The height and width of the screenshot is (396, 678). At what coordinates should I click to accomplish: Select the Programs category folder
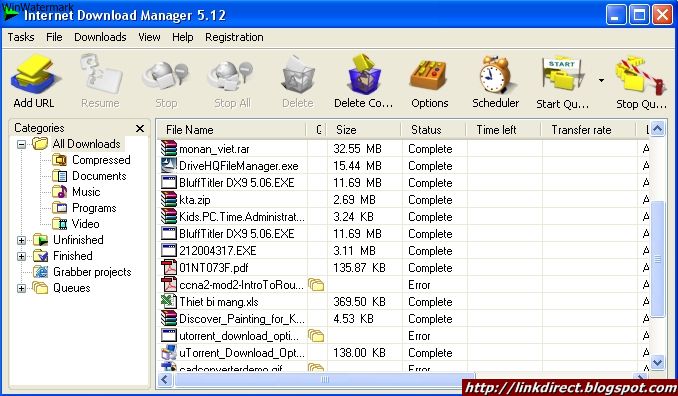pos(94,208)
